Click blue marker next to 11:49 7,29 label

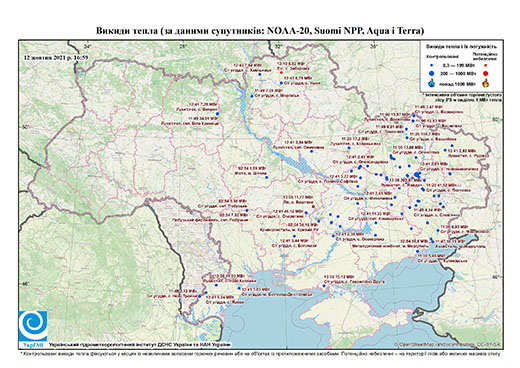tap(252, 96)
